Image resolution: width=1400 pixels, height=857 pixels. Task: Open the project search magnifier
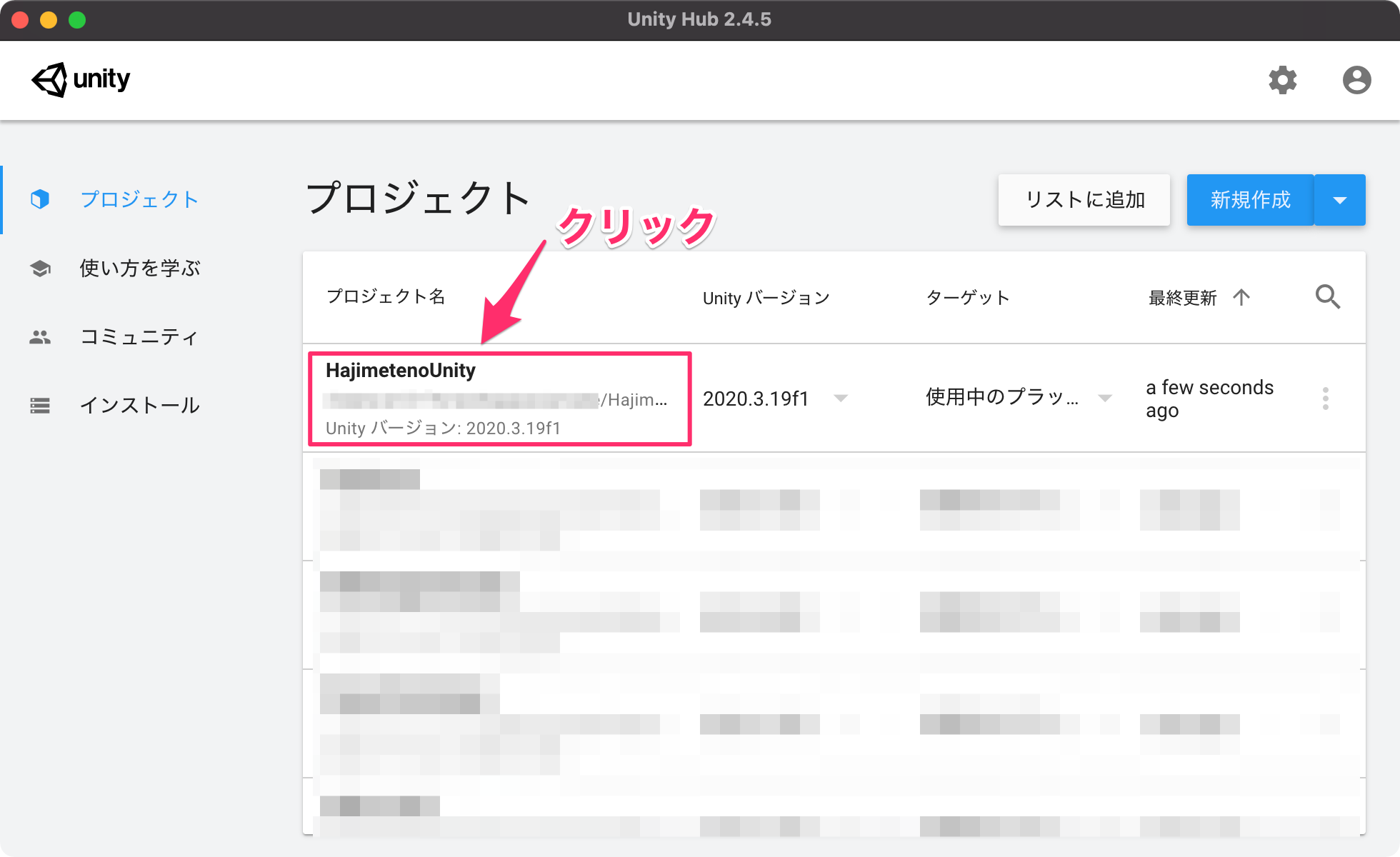click(1328, 296)
